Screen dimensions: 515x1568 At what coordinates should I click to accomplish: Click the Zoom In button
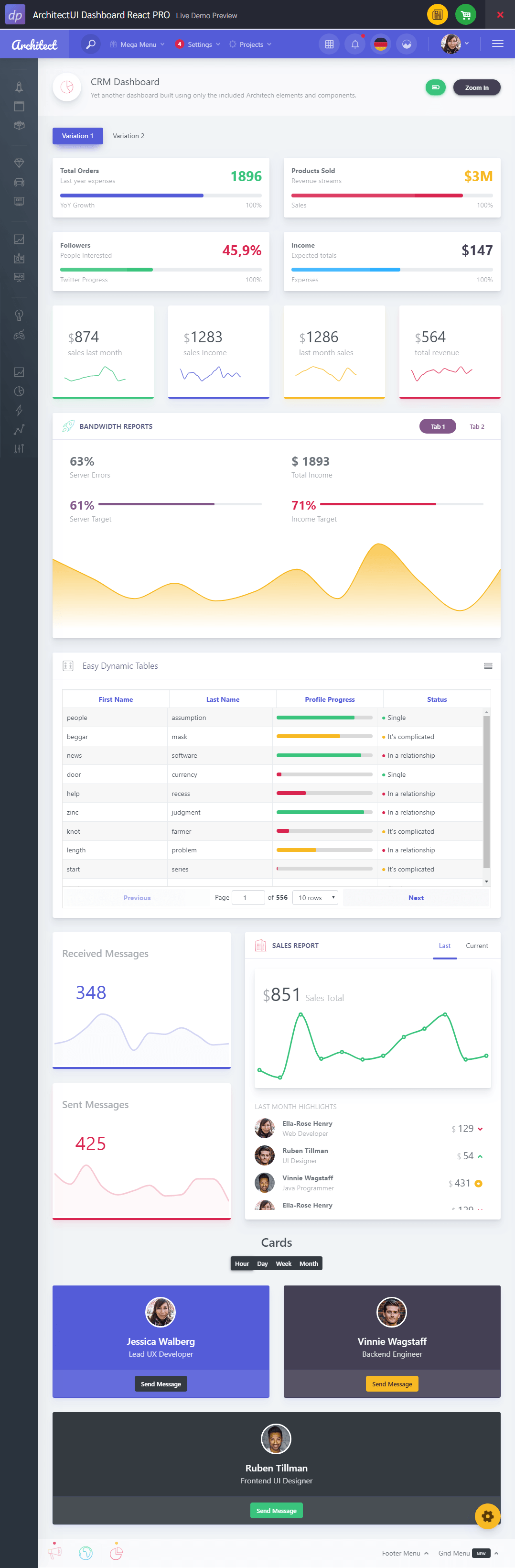coord(477,87)
